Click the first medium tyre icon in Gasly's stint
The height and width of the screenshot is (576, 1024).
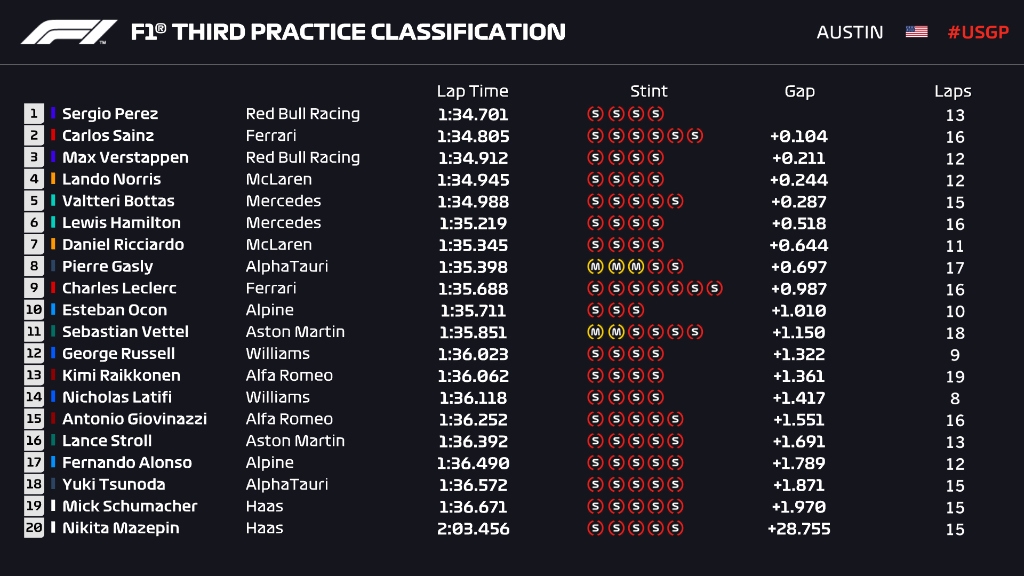(595, 267)
